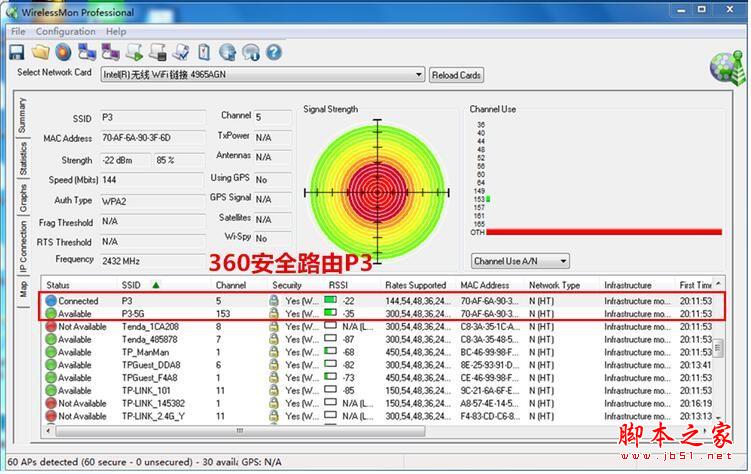Screen dimensions: 751x474
Task: Click the SSID field showing P3
Action: (x=152, y=118)
